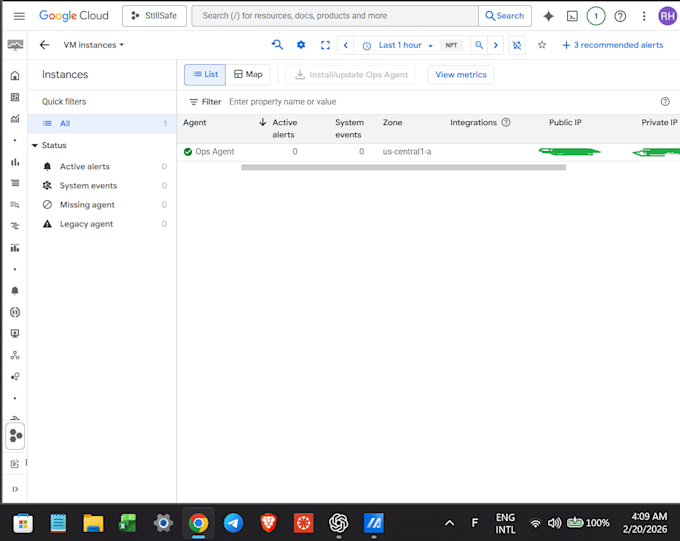
Task: Open the RH account avatar
Action: click(x=667, y=16)
